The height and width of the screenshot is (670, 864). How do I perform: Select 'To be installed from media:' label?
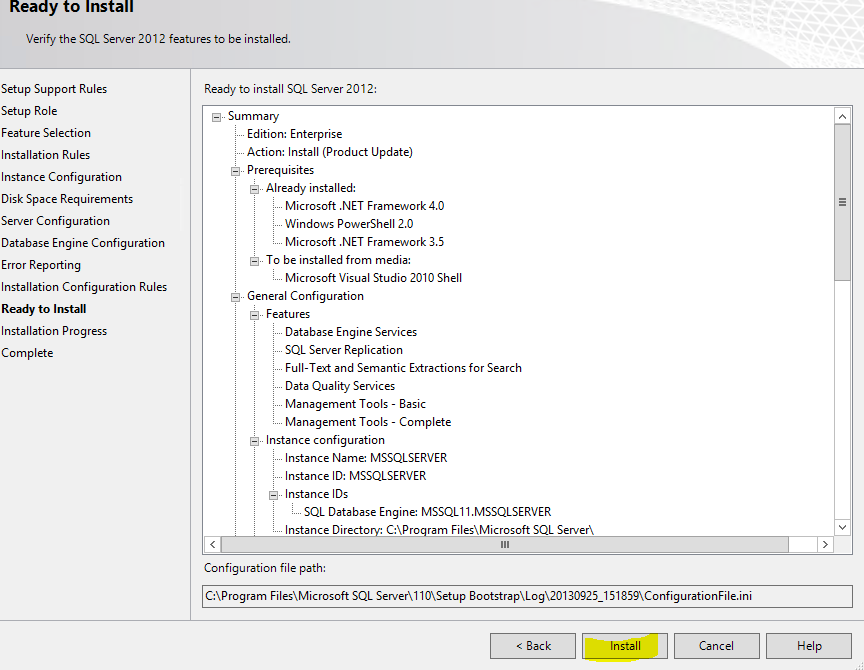338,260
